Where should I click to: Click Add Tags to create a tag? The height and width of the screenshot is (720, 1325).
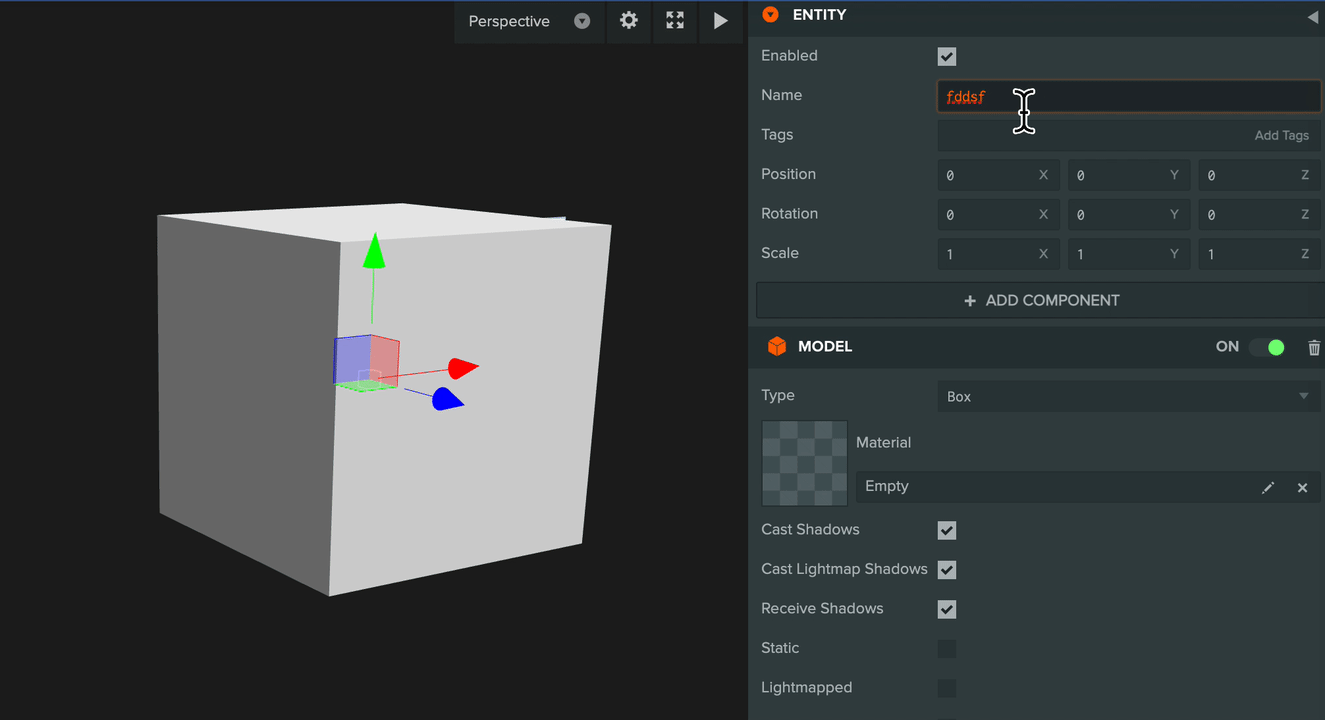[x=1281, y=135]
